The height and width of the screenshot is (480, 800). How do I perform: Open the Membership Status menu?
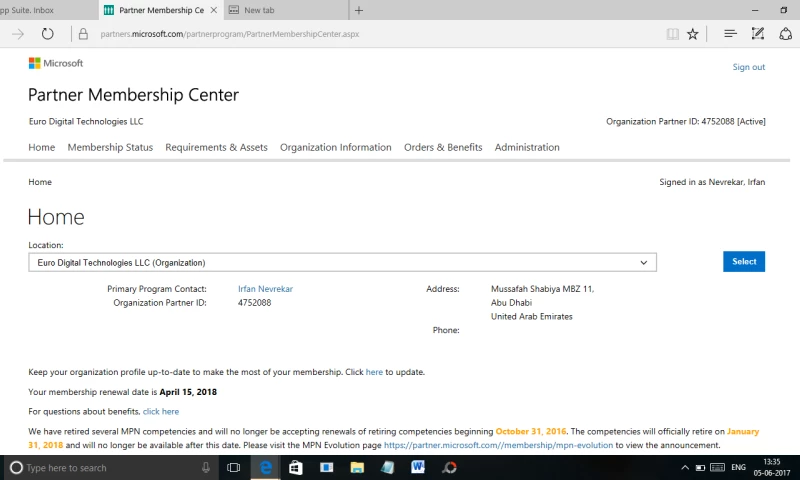pyautogui.click(x=110, y=147)
